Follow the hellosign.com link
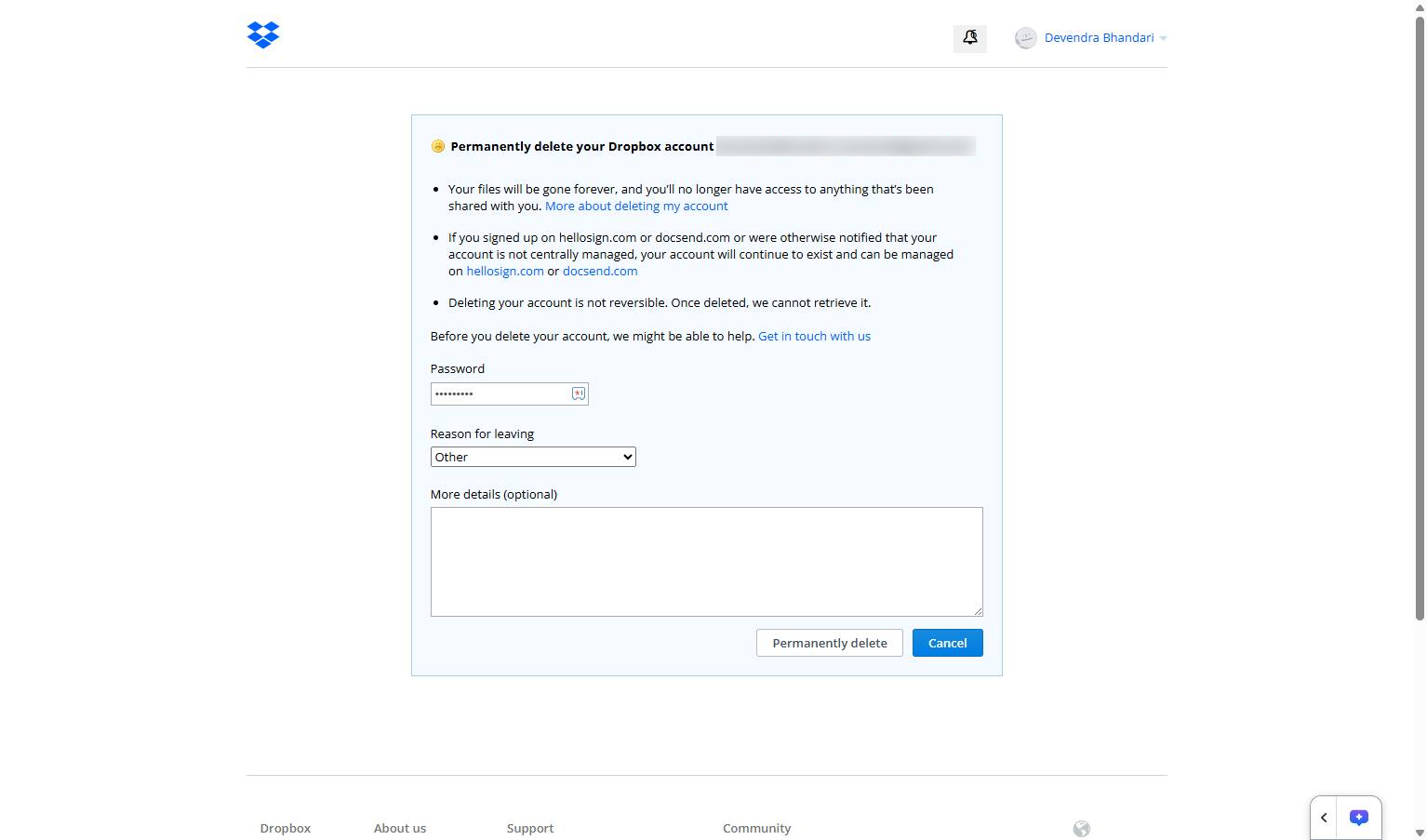This screenshot has height=840, width=1427. pos(505,272)
